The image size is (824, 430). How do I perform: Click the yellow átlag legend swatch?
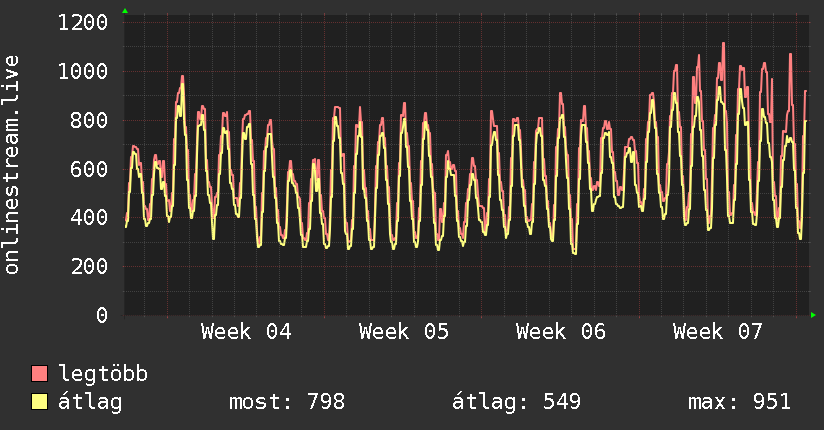click(x=39, y=402)
